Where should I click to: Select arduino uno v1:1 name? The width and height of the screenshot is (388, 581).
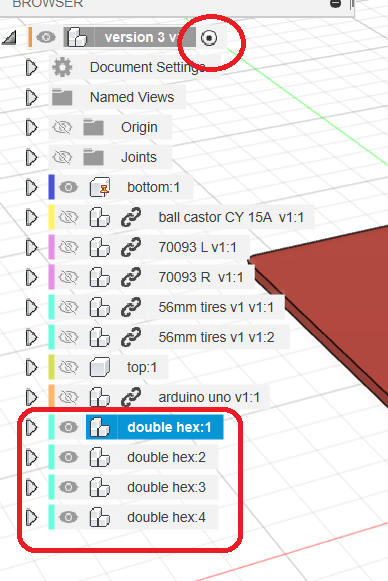point(209,398)
